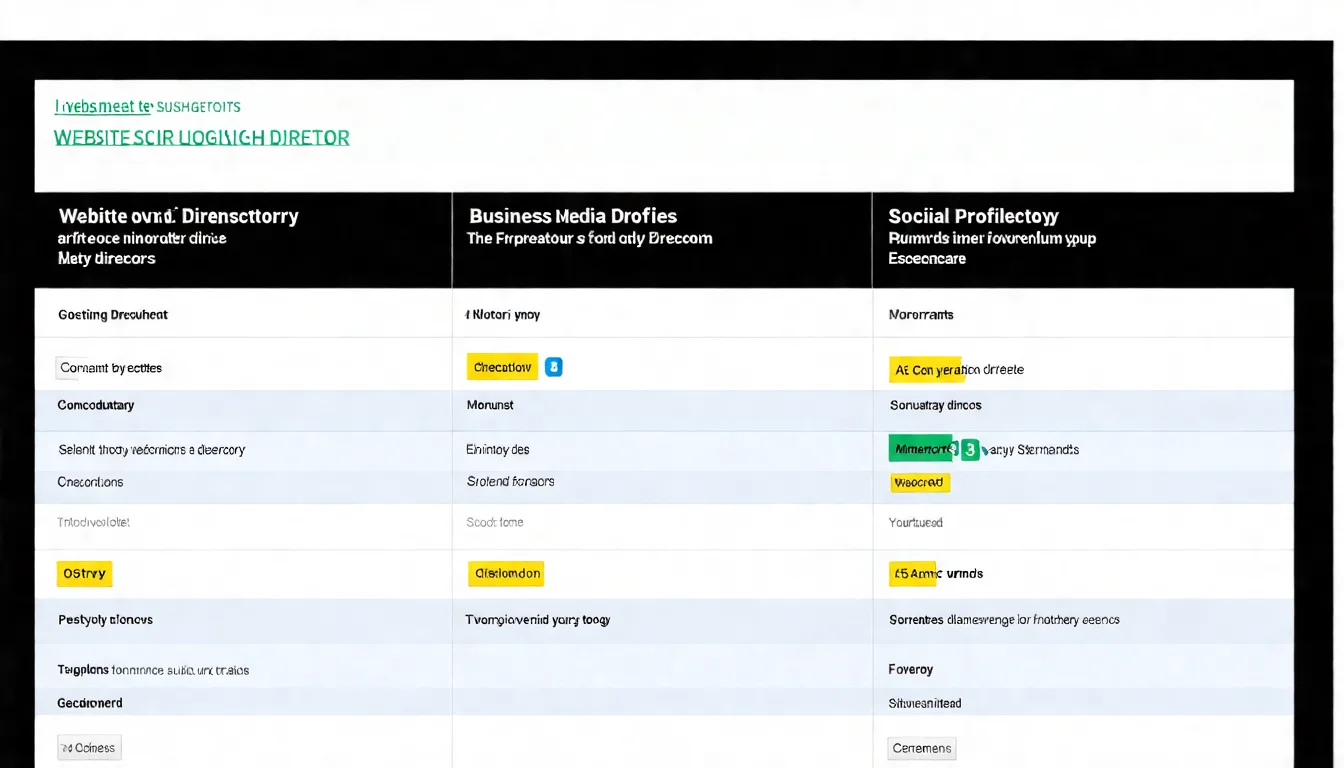Select the yellow Glslomdon tag
Image resolution: width=1344 pixels, height=768 pixels.
pyautogui.click(x=506, y=573)
